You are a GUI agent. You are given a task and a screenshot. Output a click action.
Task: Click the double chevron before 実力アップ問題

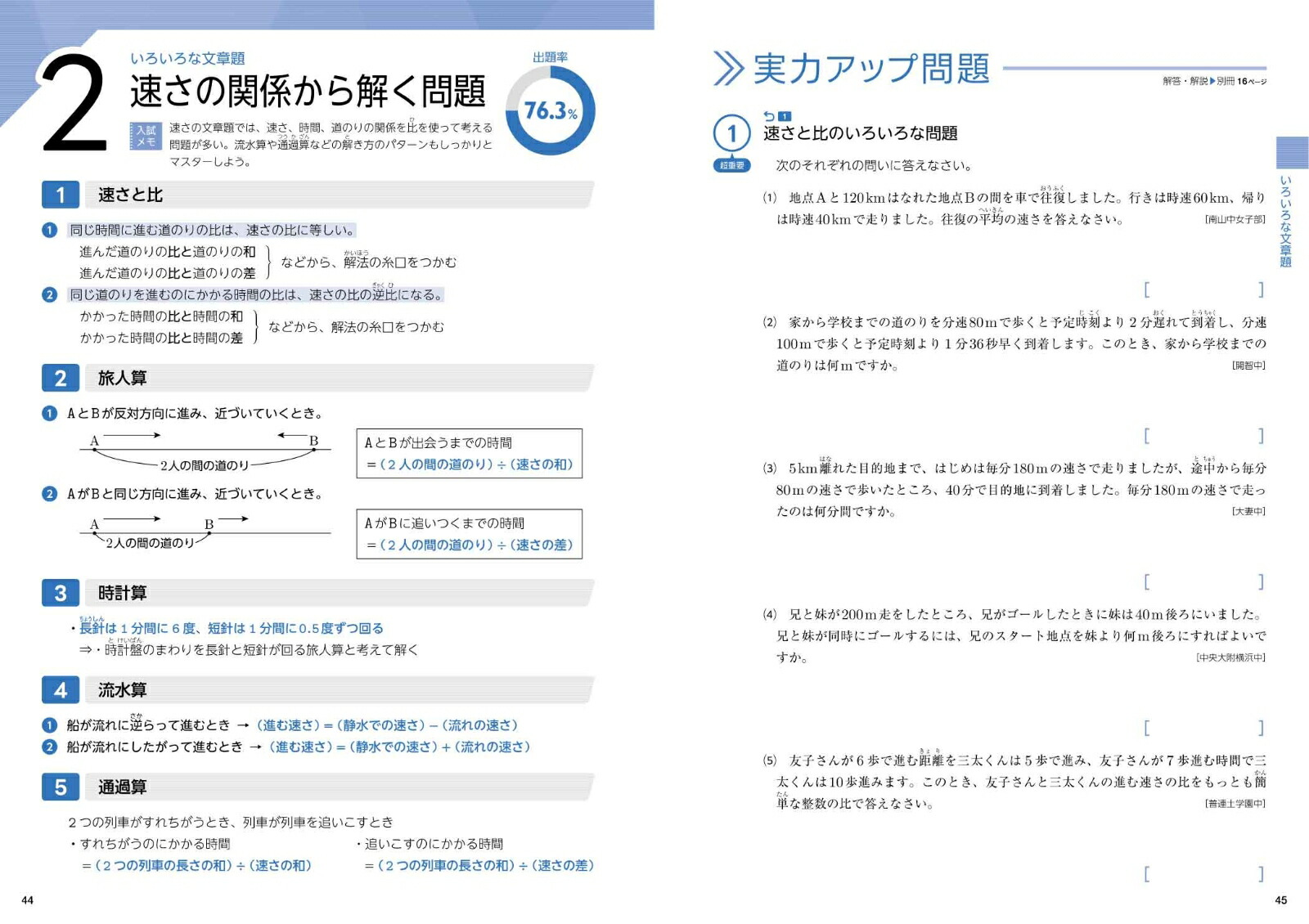(728, 69)
